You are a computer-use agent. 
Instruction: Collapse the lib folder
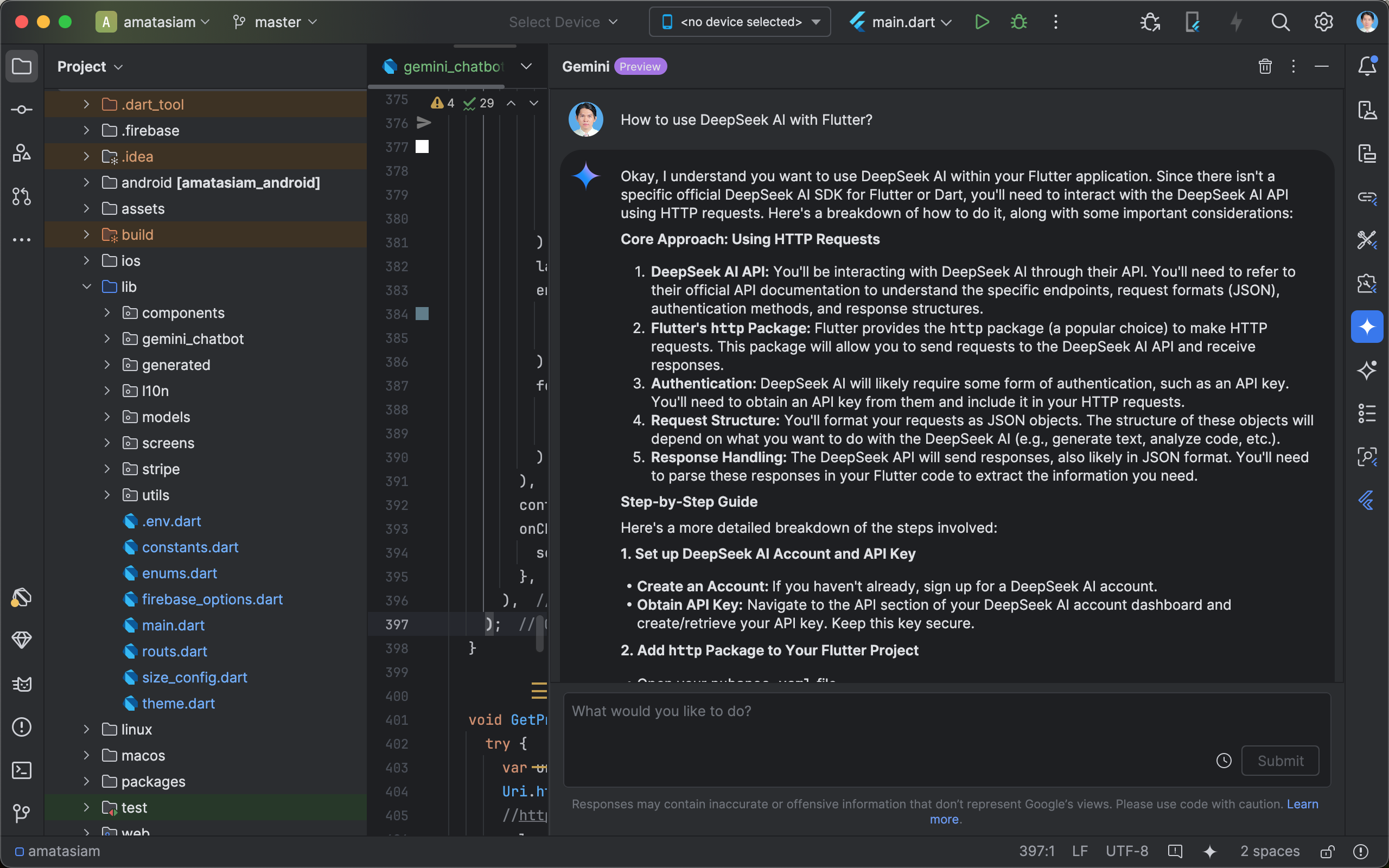pyautogui.click(x=86, y=286)
